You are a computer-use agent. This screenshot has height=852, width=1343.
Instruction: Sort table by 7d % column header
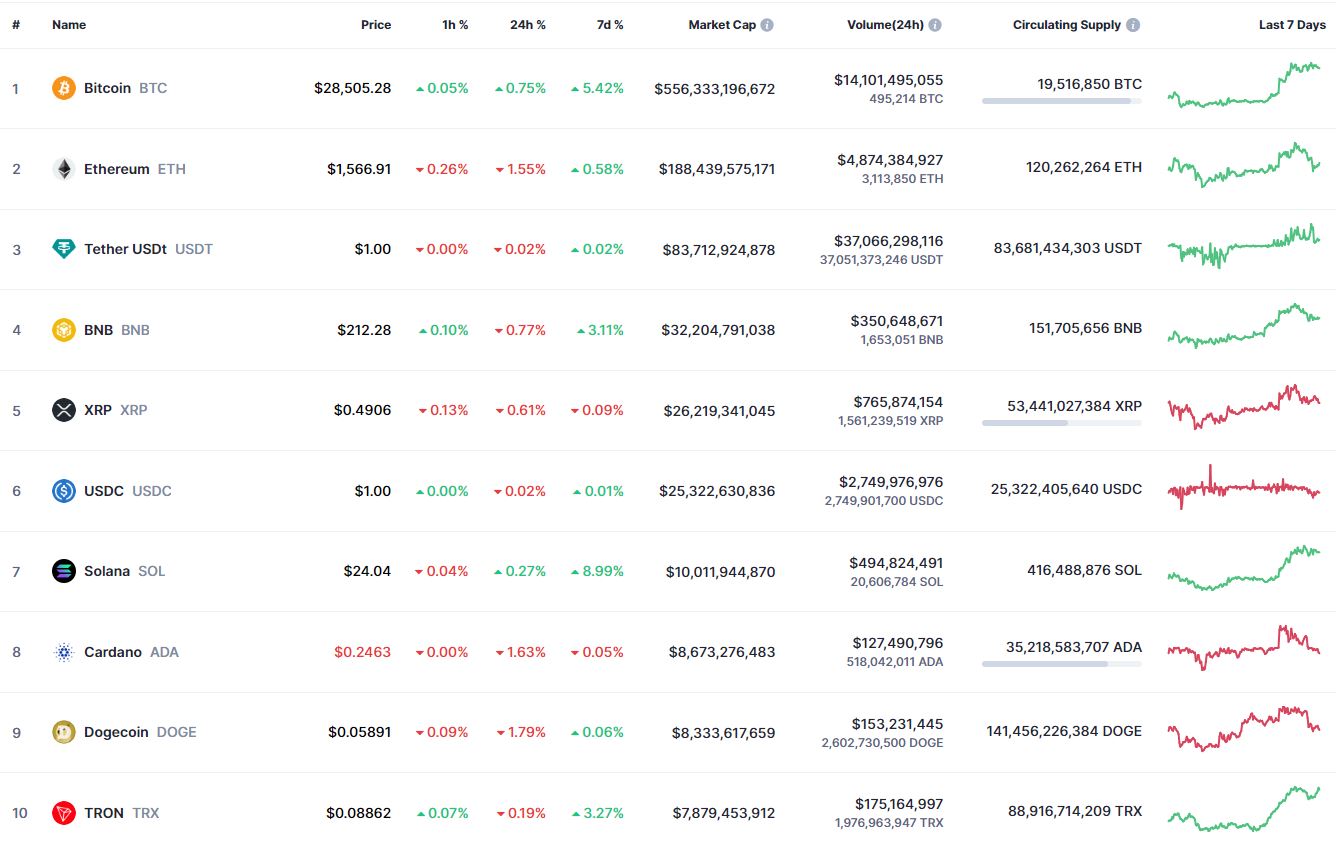click(x=610, y=25)
